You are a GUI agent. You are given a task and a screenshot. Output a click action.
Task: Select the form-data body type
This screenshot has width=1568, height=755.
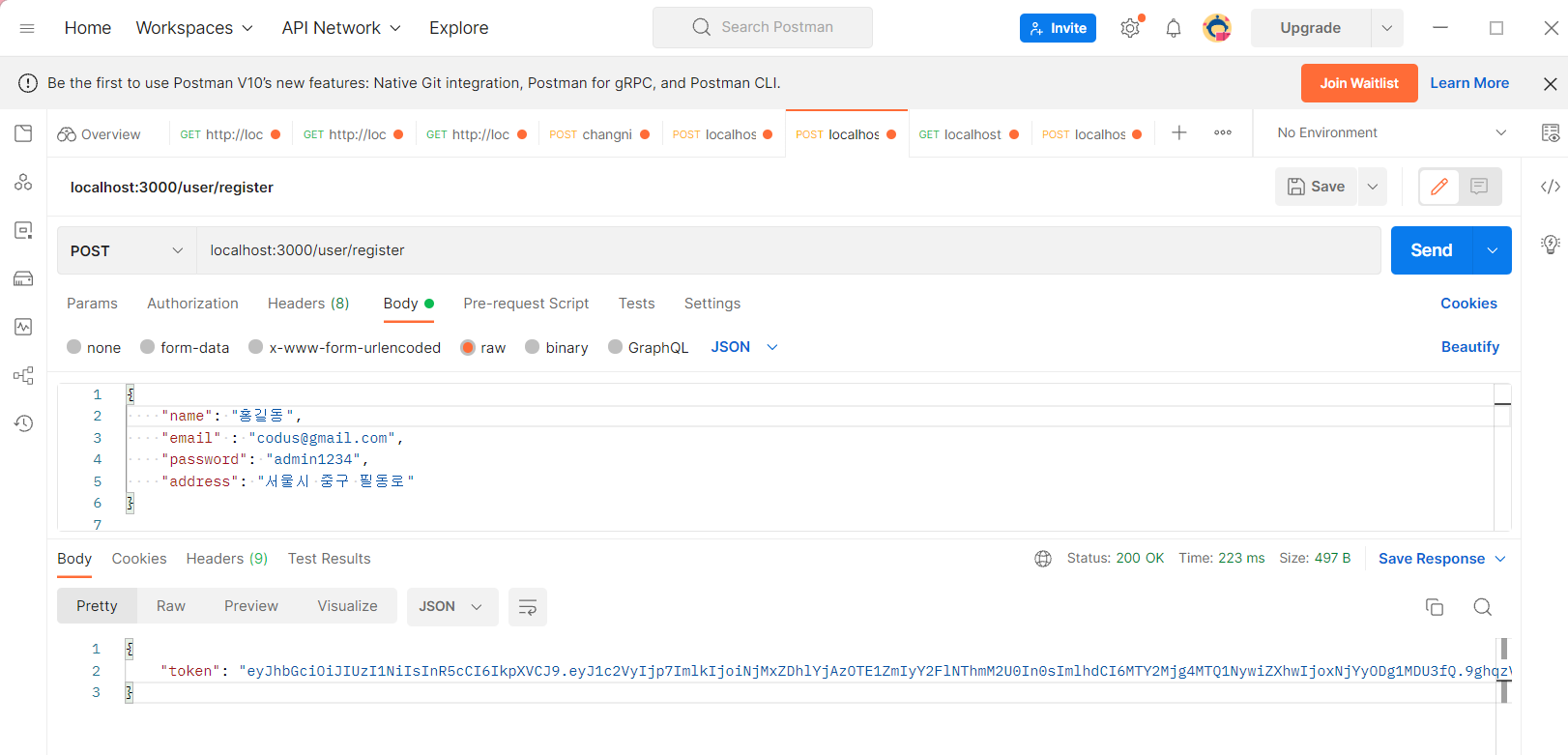click(148, 347)
